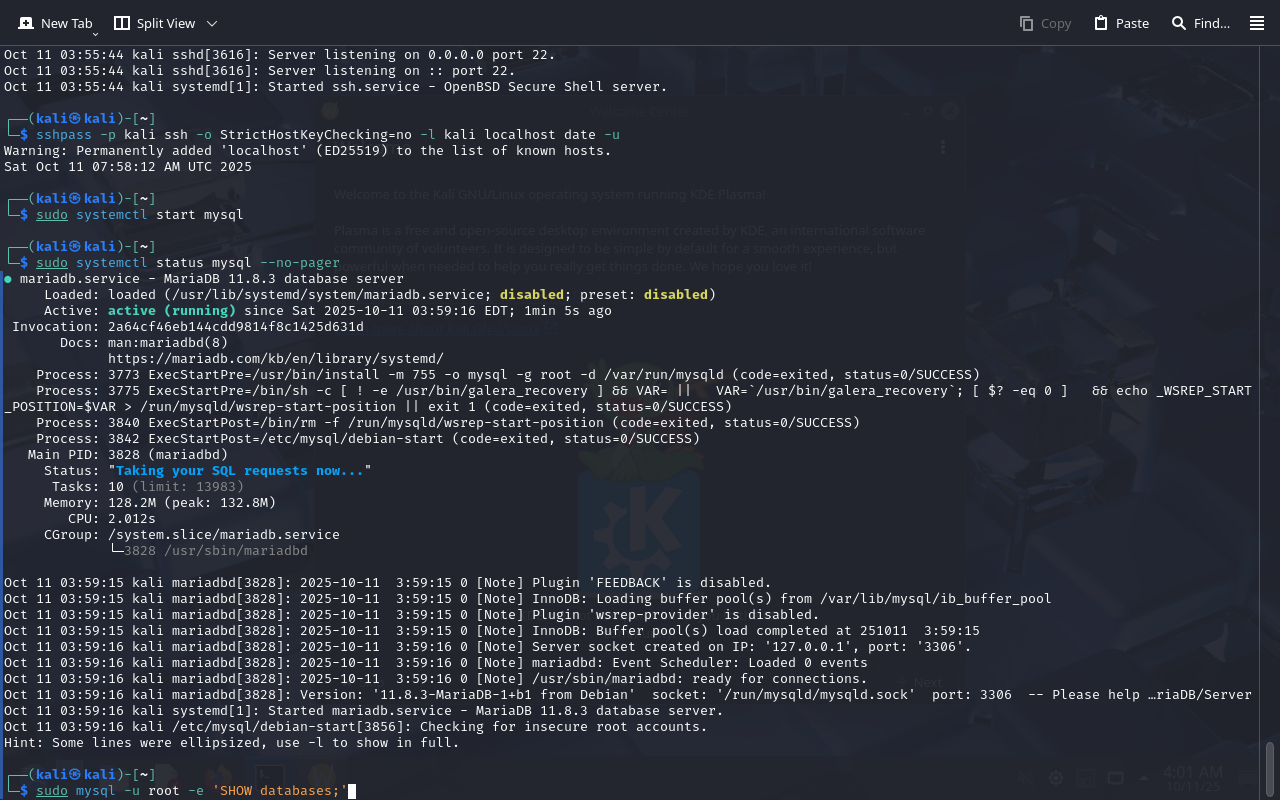
Task: Expand the Split View chevron
Action: (211, 23)
